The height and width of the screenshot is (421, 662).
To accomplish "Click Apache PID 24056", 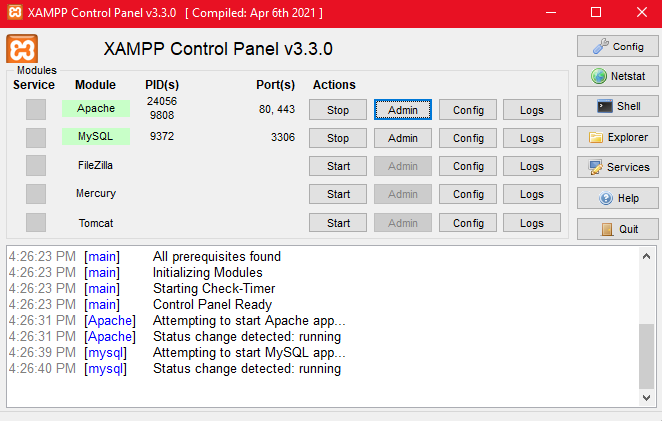I will click(162, 101).
